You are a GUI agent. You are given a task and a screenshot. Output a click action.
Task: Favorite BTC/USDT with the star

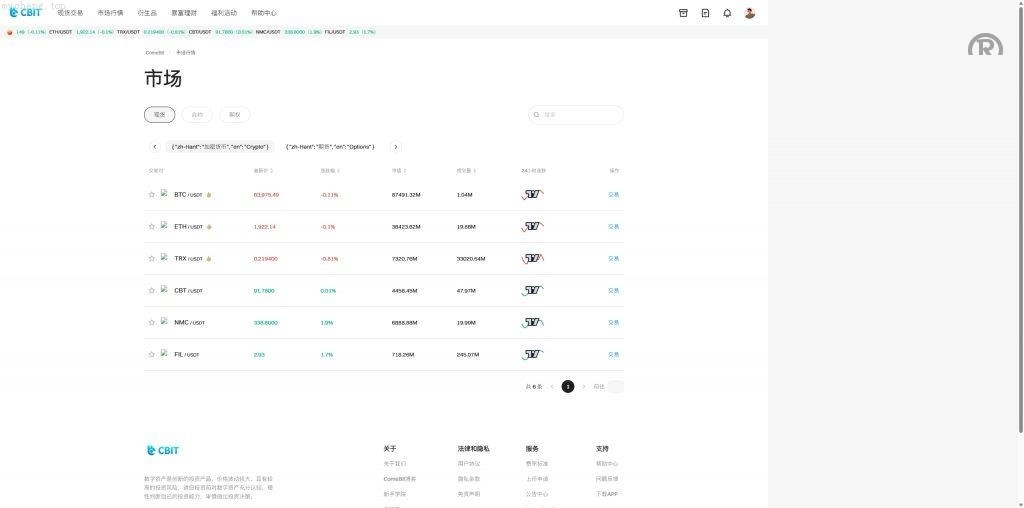152,195
